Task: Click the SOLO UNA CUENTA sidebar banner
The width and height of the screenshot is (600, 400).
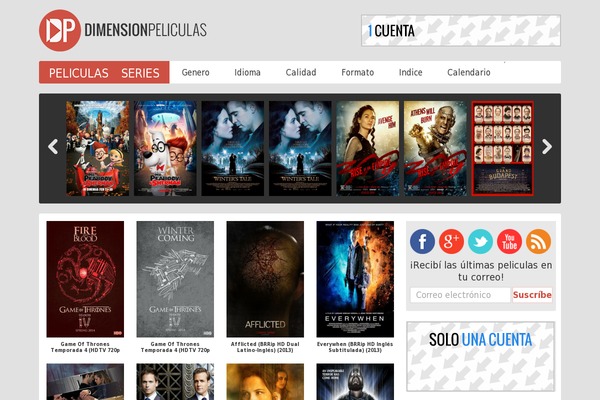Action: point(481,356)
